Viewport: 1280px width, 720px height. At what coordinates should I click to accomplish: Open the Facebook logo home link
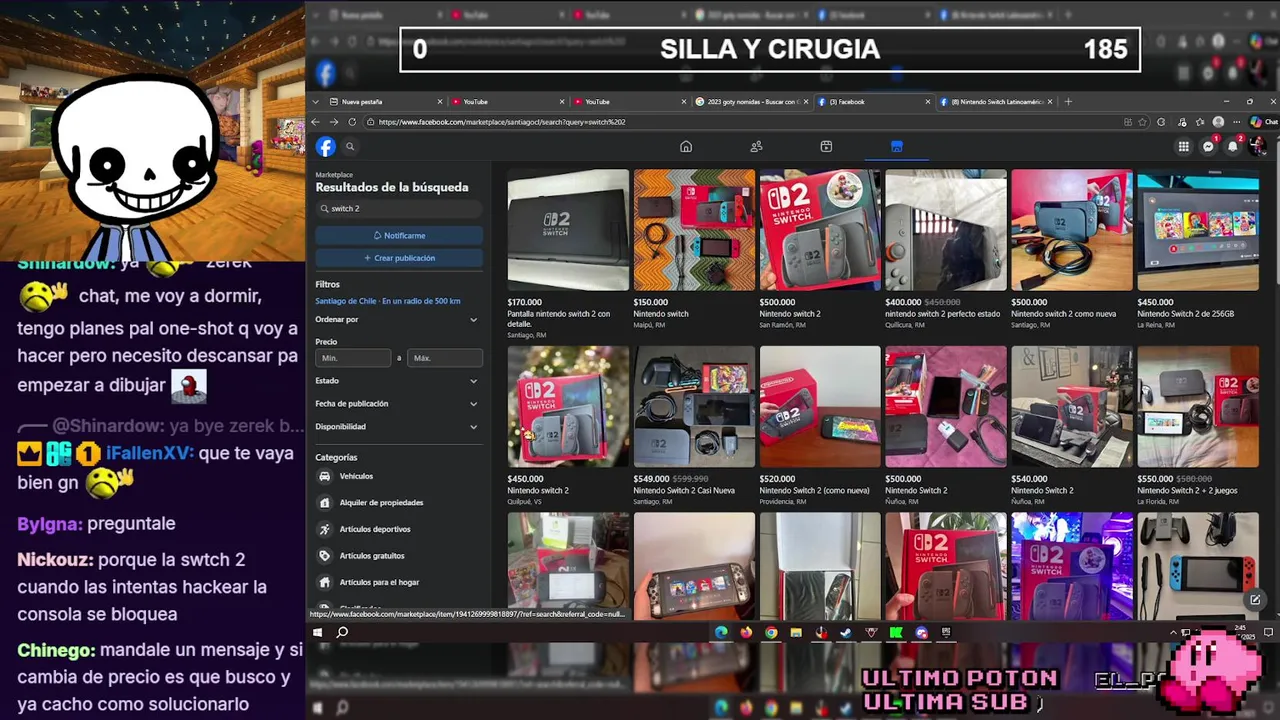click(326, 147)
